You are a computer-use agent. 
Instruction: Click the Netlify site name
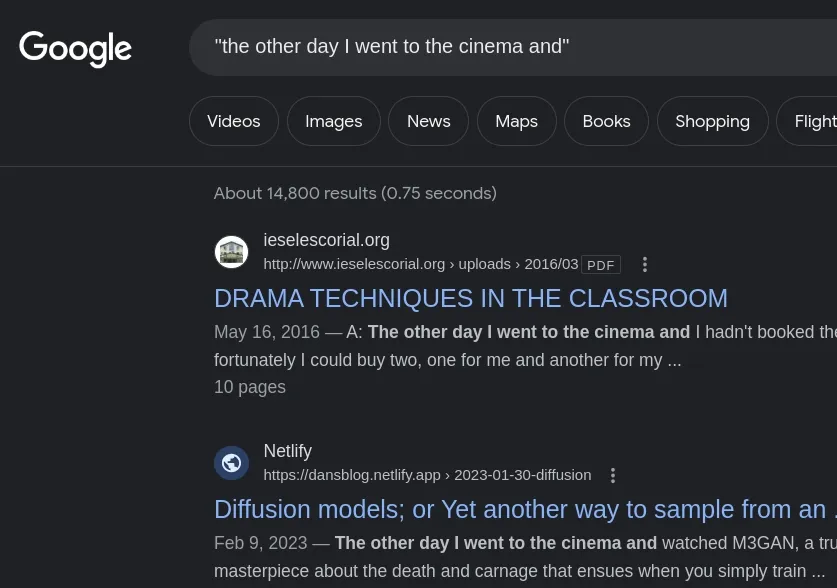tap(287, 451)
